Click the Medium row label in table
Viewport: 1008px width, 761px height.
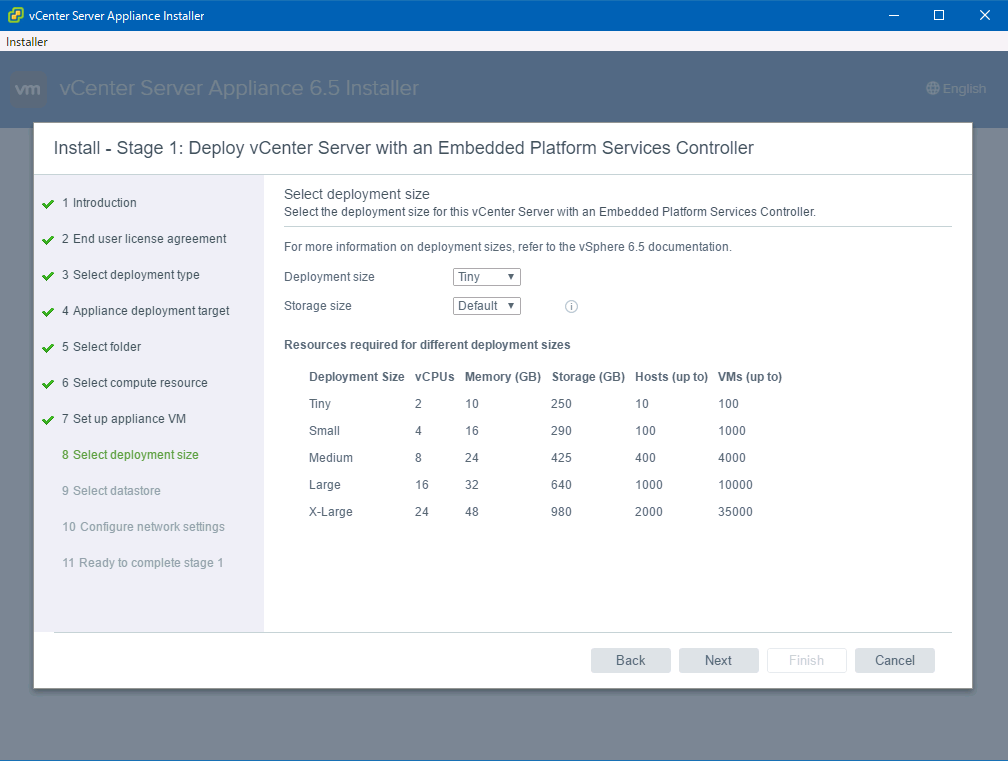tap(330, 458)
